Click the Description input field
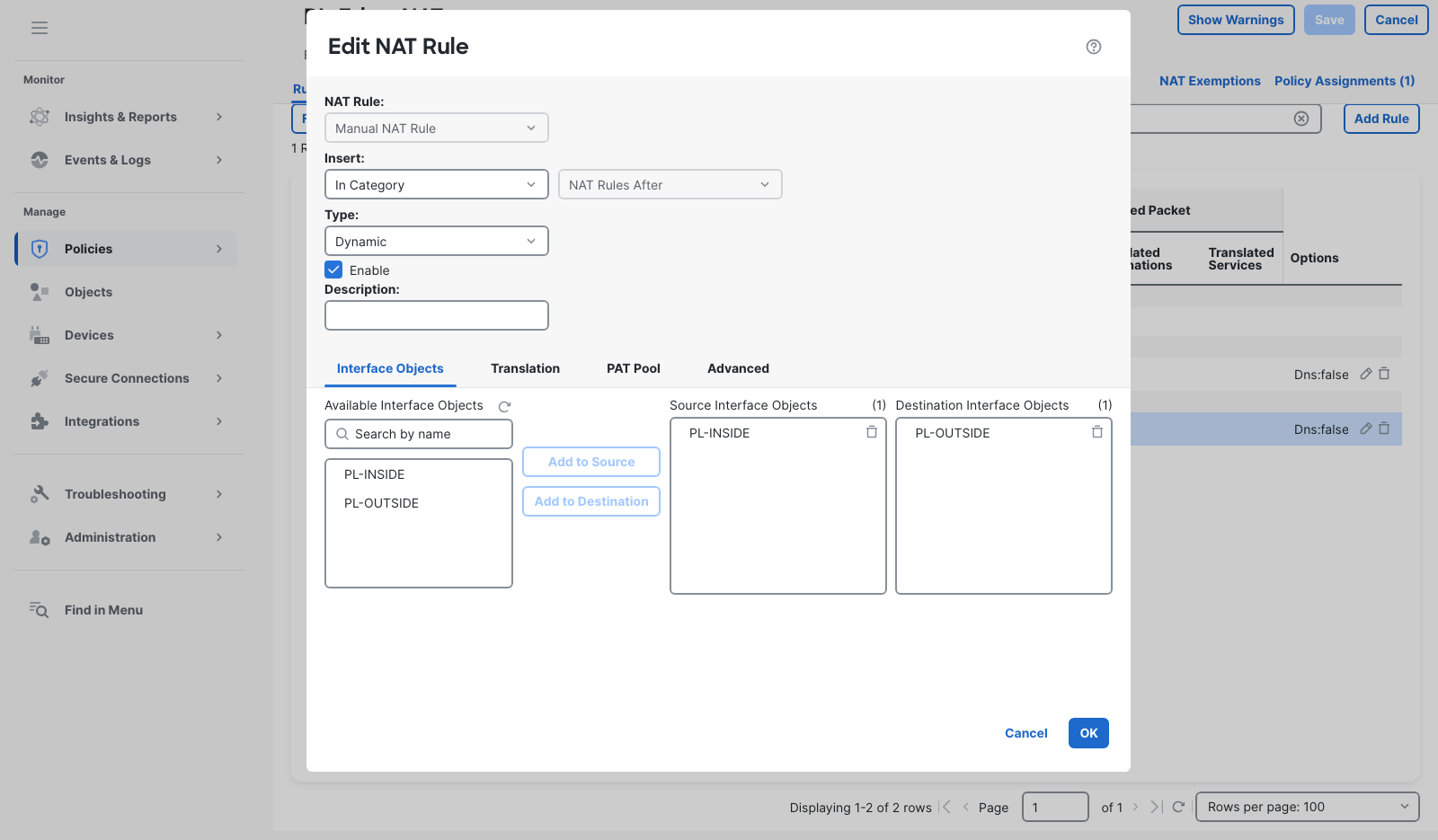The height and width of the screenshot is (840, 1438). pyautogui.click(x=437, y=315)
